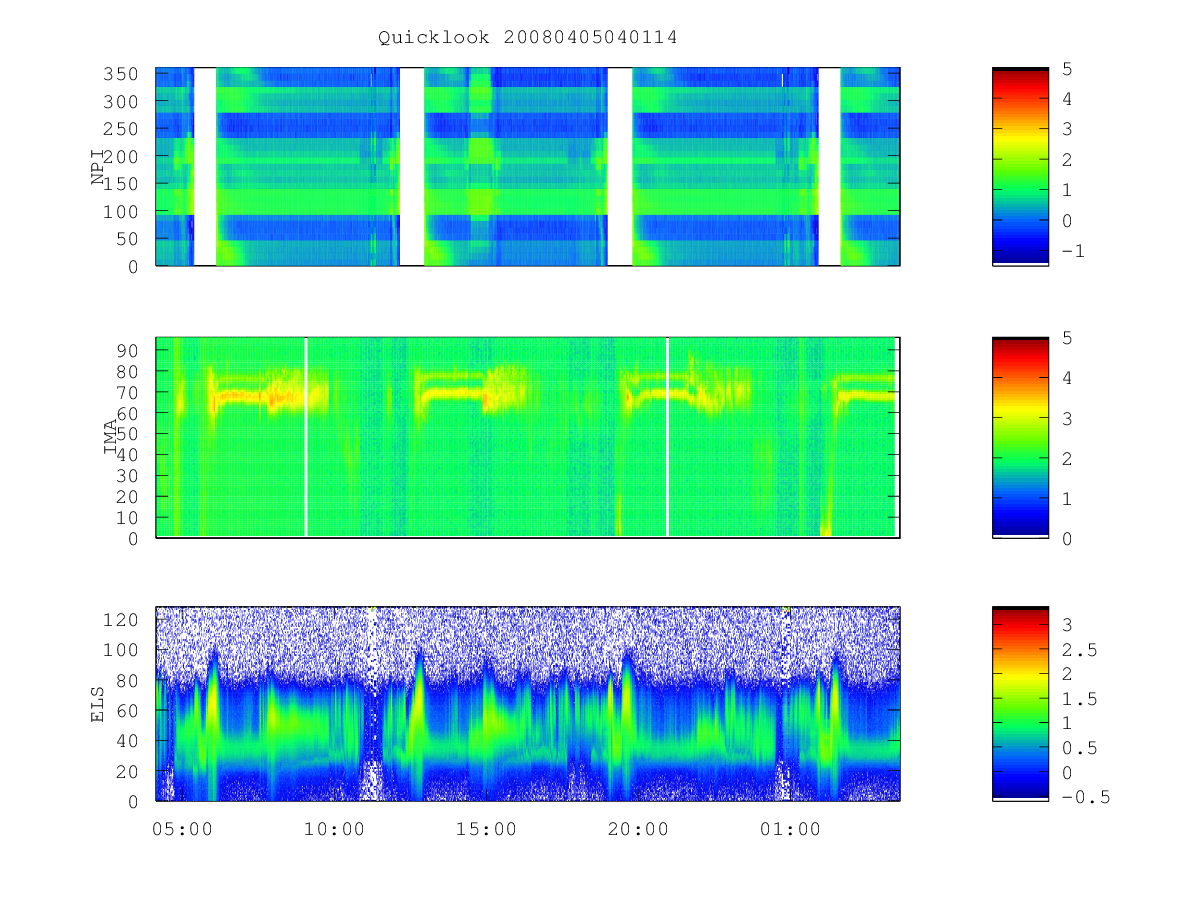Screen dimensions: 1200x900
Task: Click the Quicklook 20080405040114 title
Action: tap(528, 38)
